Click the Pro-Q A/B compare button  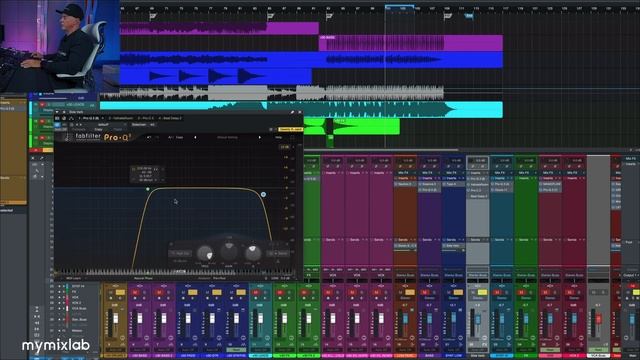[170, 138]
